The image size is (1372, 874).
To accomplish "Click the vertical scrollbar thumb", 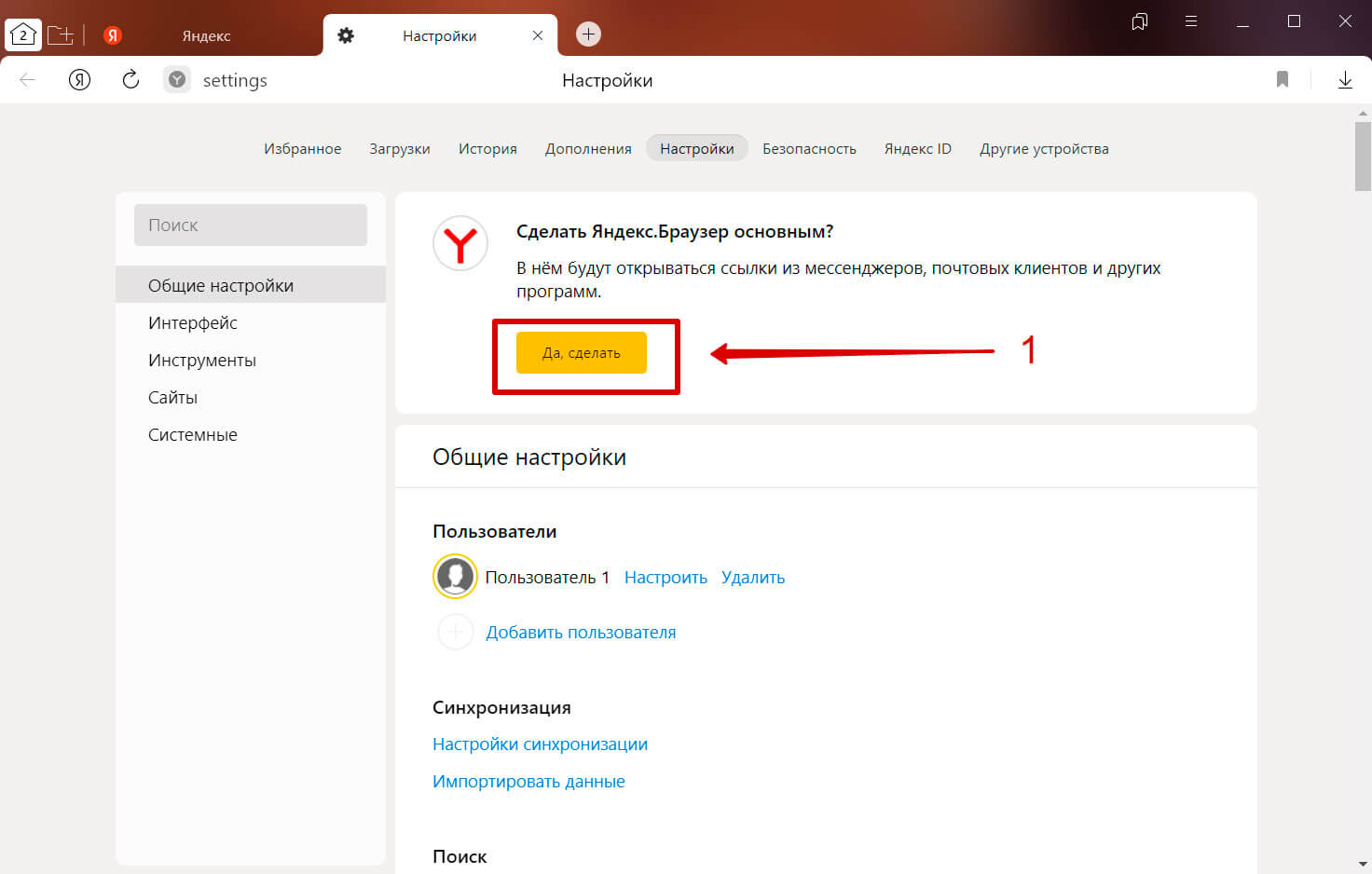I will point(1363,155).
